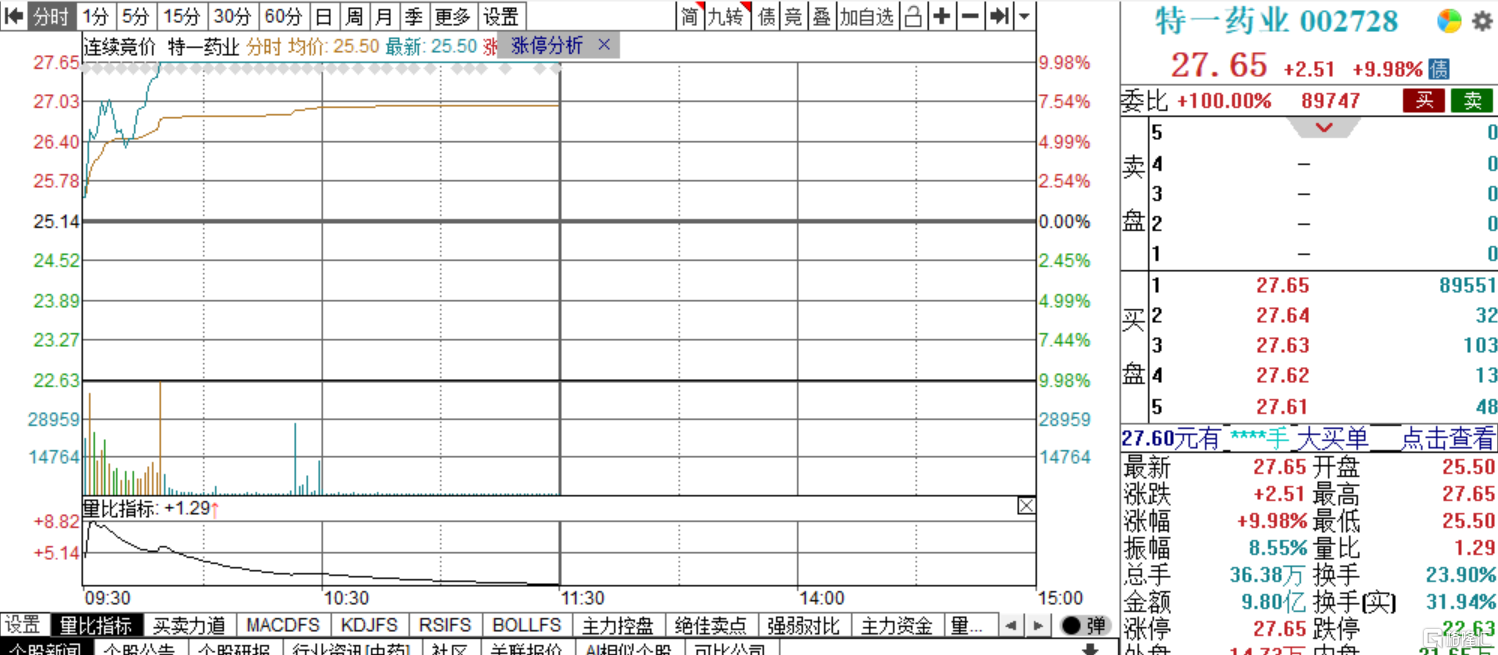Screen dimensions: 1498x655
Task: Expand the toolbar dropdown arrow
Action: click(1024, 16)
